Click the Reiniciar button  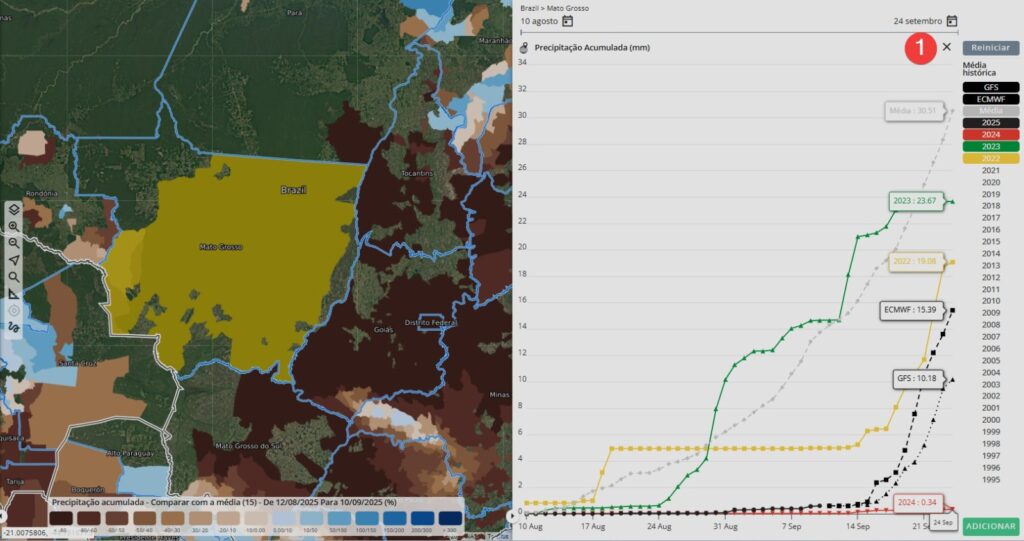pyautogui.click(x=990, y=48)
